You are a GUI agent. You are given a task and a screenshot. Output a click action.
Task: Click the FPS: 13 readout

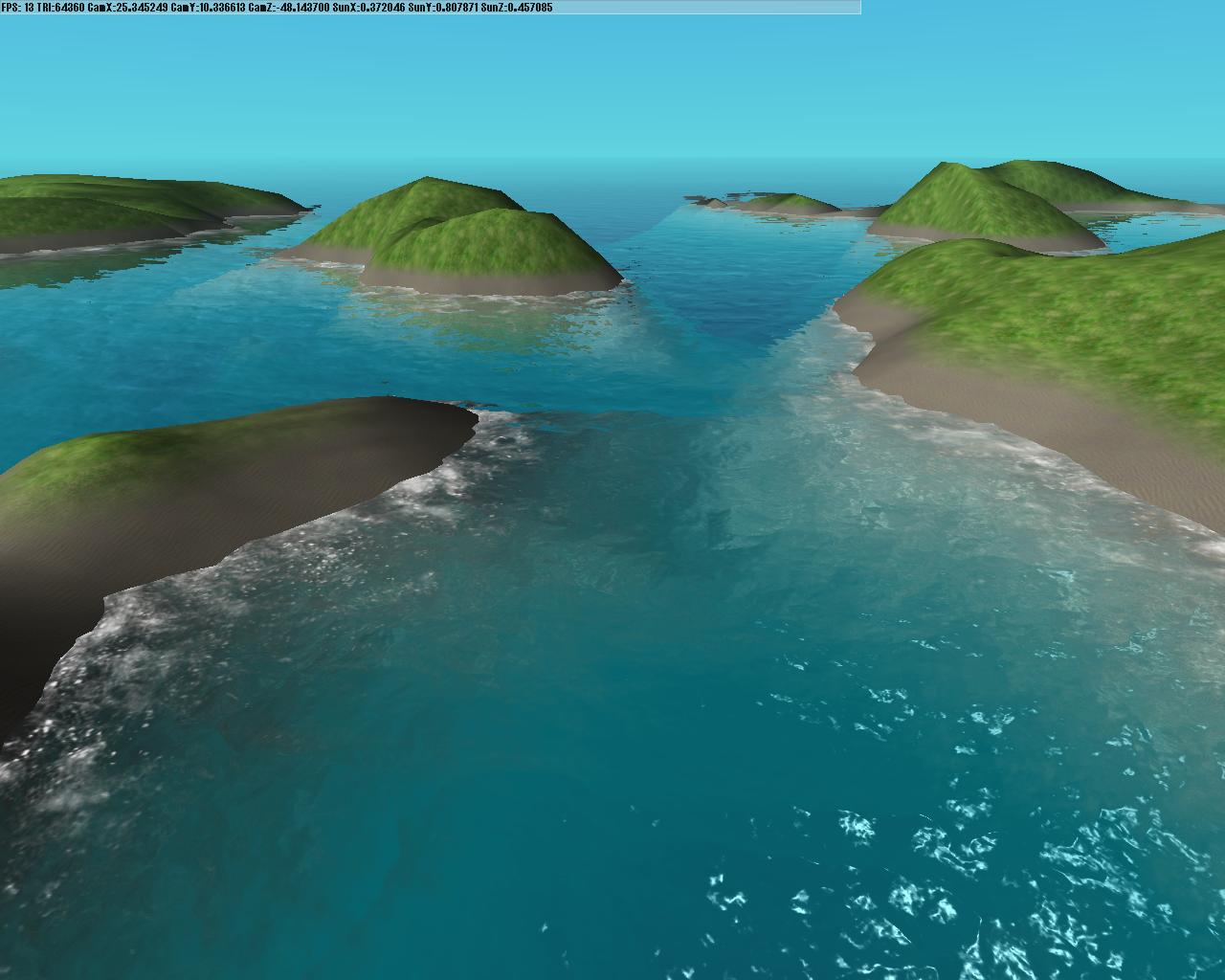18,8
